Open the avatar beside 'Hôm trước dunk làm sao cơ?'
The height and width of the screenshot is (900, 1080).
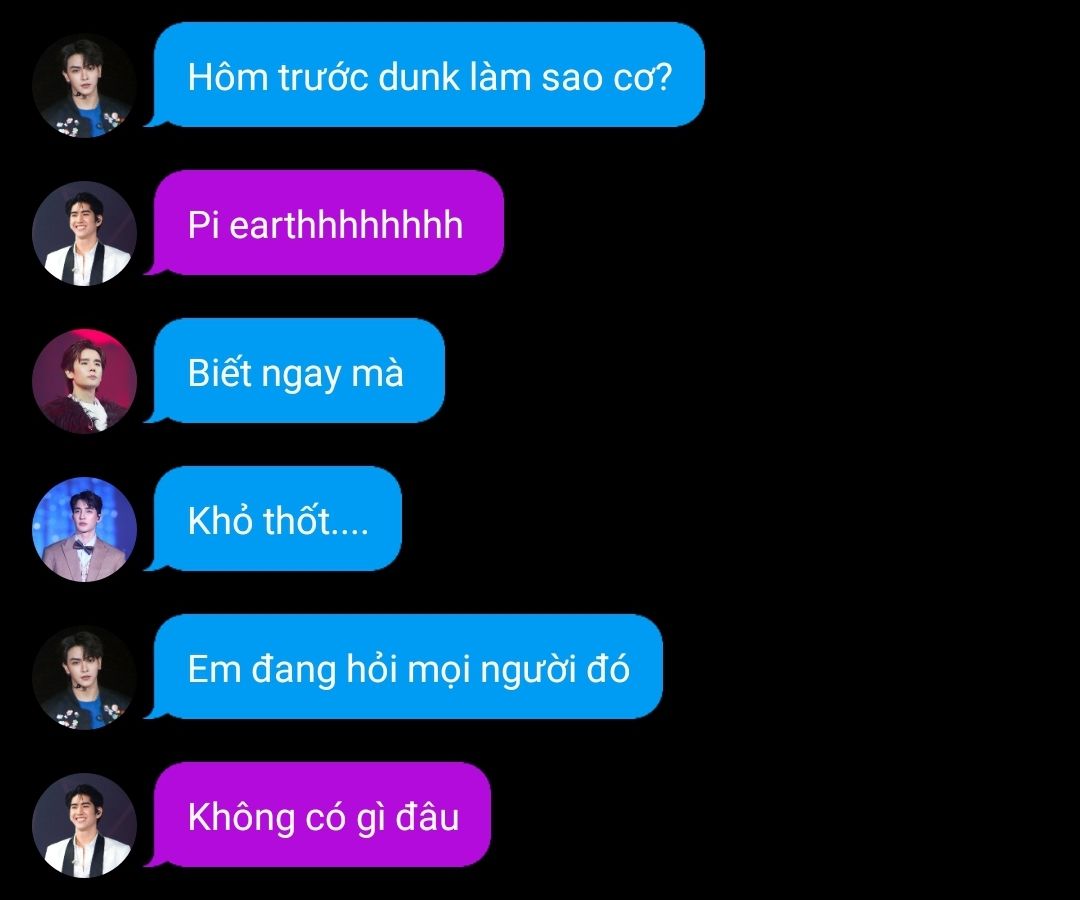coord(84,85)
